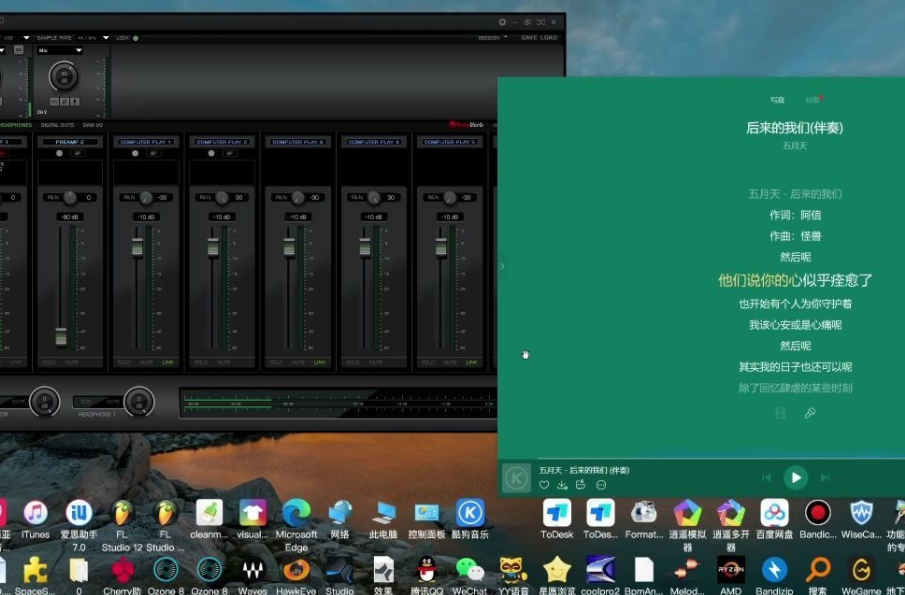Click the Kugou album cover thumbnail

pyautogui.click(x=516, y=478)
